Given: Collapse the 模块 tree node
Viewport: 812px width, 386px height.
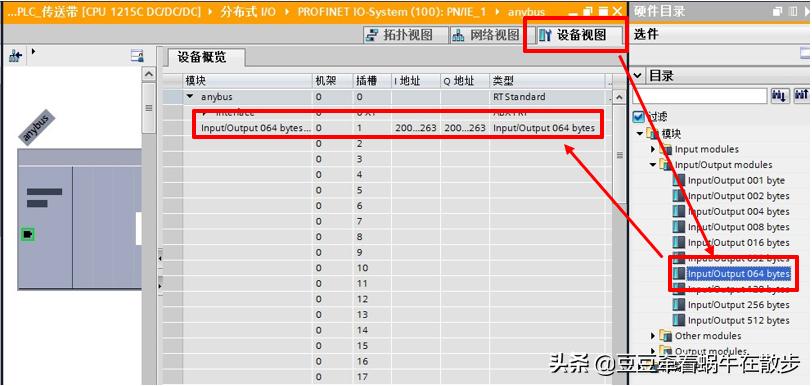Looking at the screenshot, I should pos(640,134).
